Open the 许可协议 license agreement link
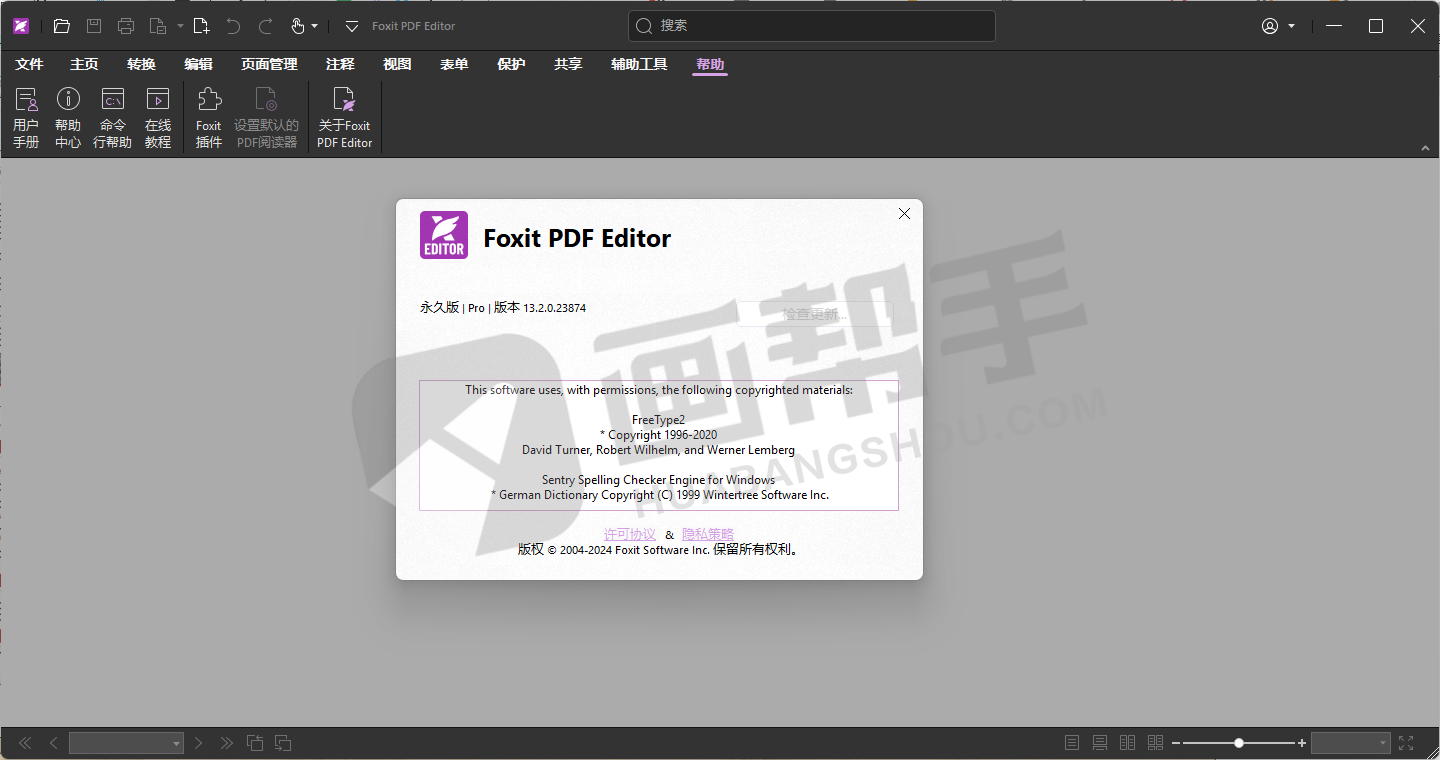This screenshot has height=760, width=1440. pyautogui.click(x=630, y=534)
